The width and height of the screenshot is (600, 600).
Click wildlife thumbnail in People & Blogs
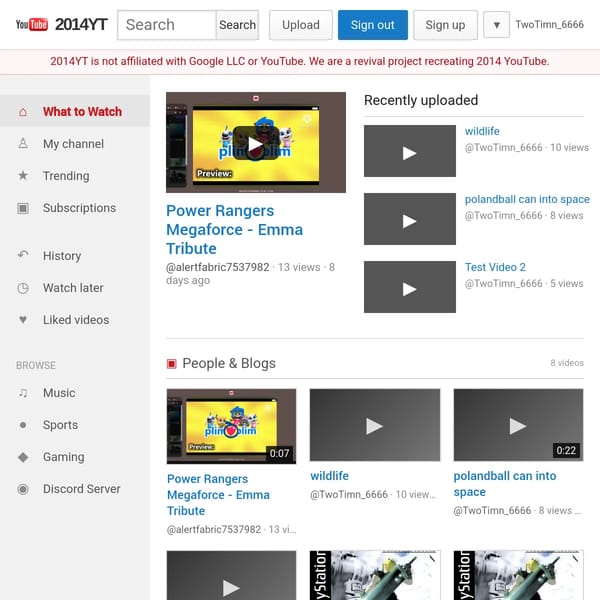point(375,425)
